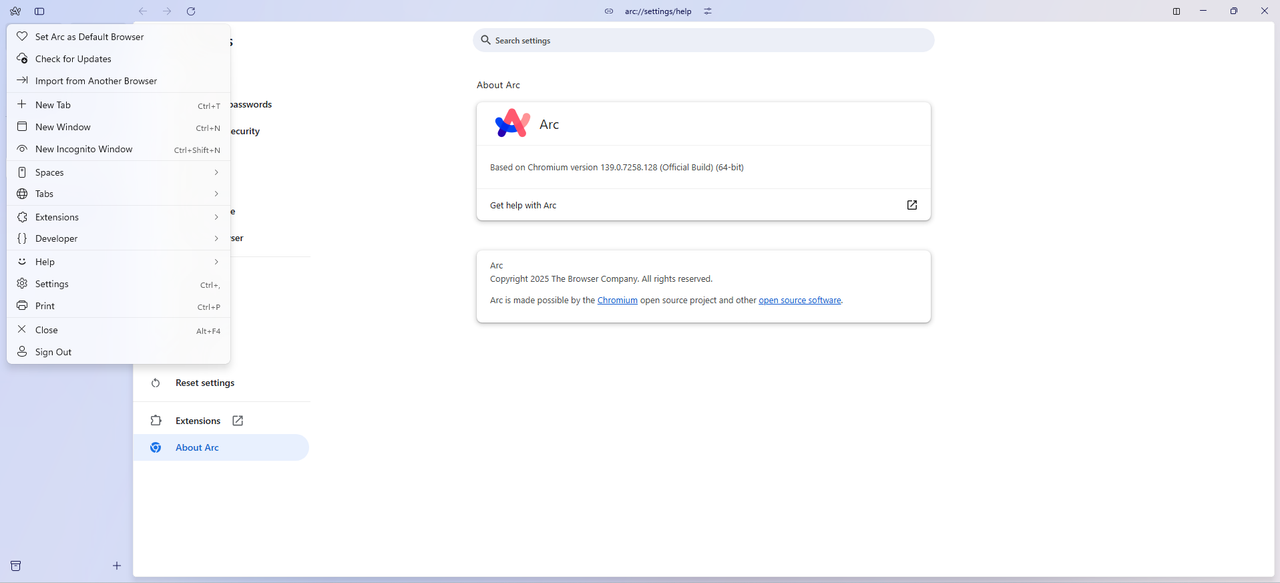Click the Arc logo menu icon

(15, 11)
